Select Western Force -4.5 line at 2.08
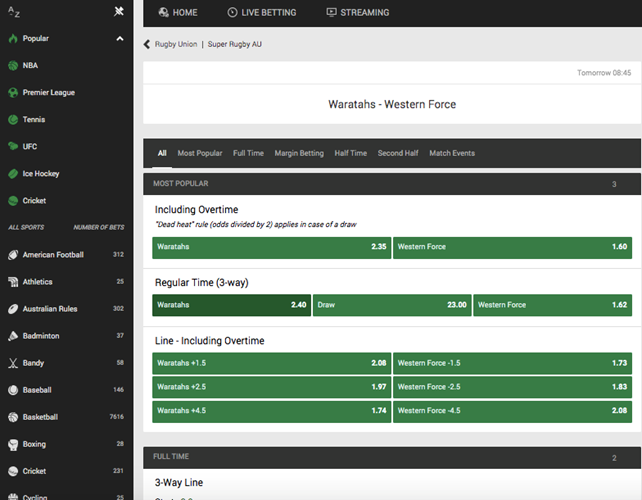This screenshot has width=642, height=500. pos(512,411)
